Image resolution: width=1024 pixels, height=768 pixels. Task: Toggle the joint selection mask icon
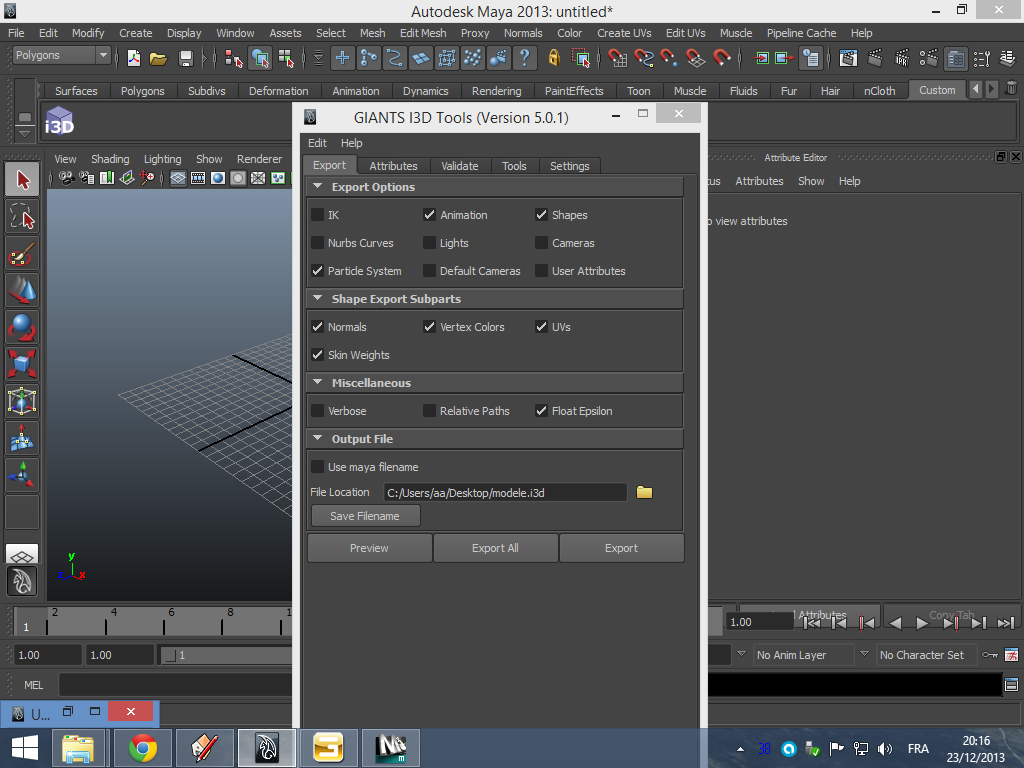click(x=368, y=58)
